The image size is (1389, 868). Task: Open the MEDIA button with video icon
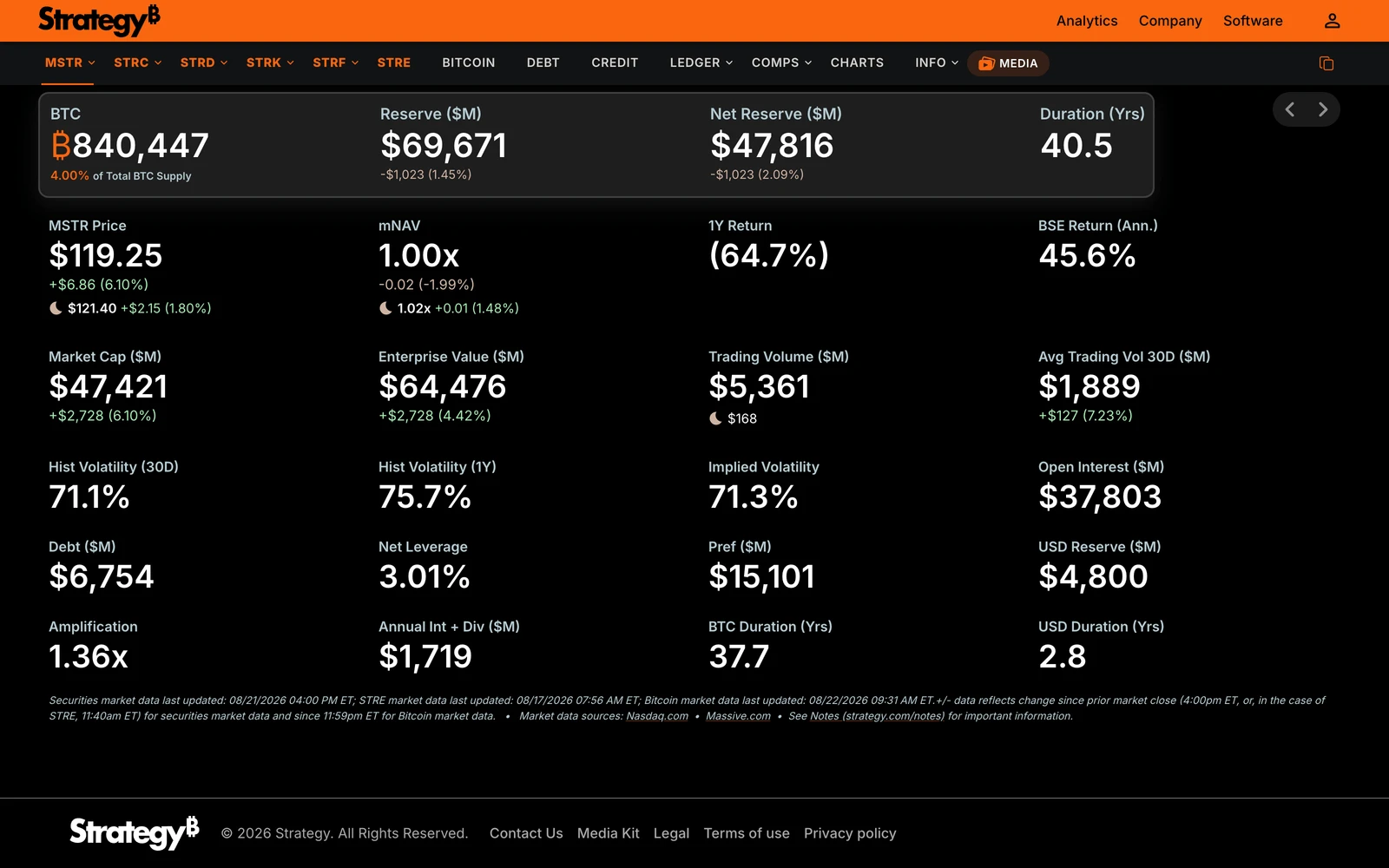1008,63
